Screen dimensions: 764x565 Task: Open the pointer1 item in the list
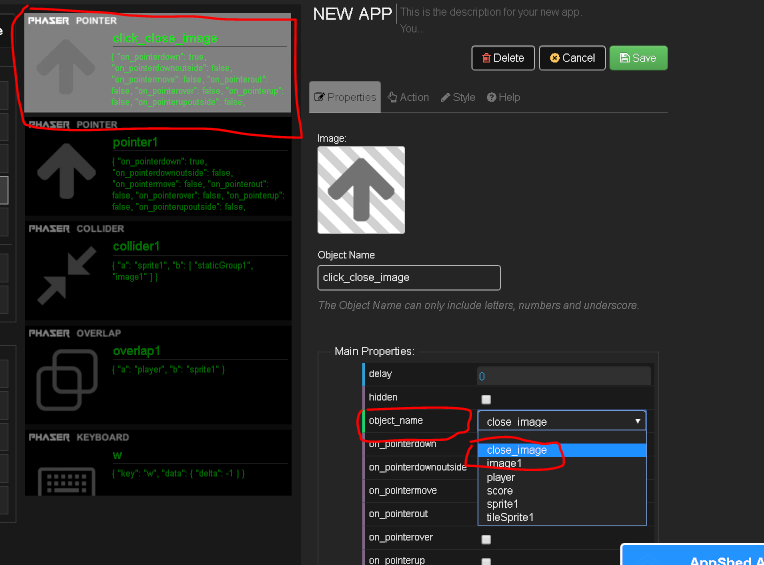(158, 167)
